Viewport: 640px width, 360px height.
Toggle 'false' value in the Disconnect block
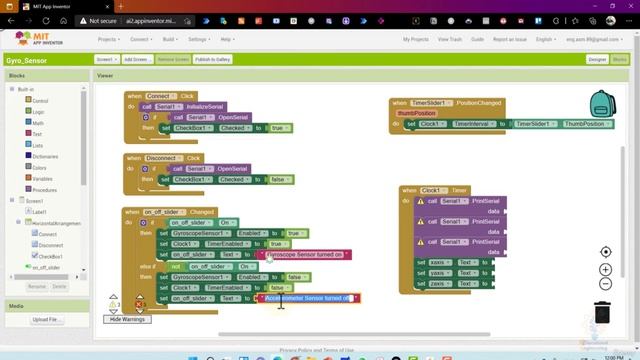[280, 180]
